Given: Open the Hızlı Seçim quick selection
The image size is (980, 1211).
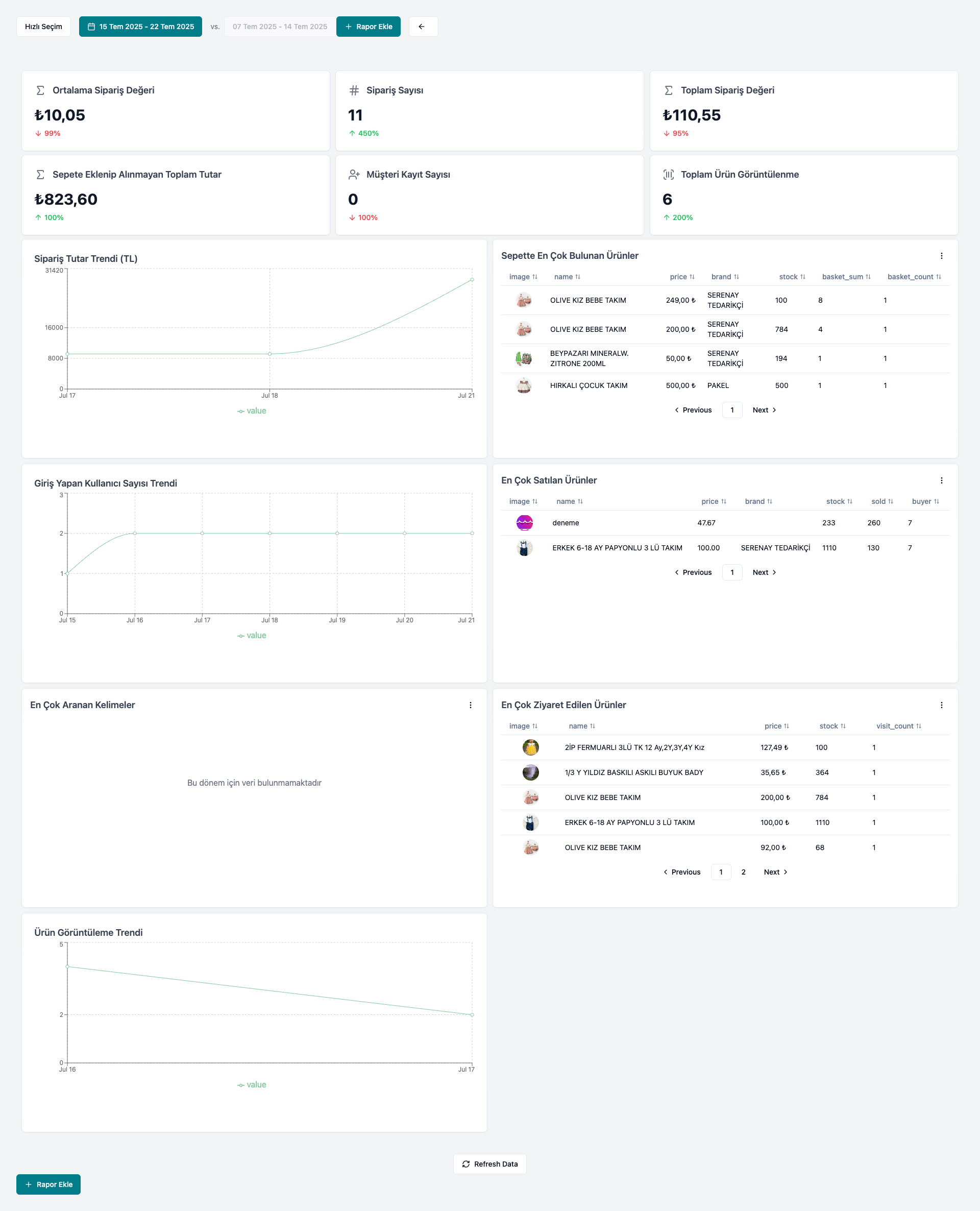Looking at the screenshot, I should 43,27.
